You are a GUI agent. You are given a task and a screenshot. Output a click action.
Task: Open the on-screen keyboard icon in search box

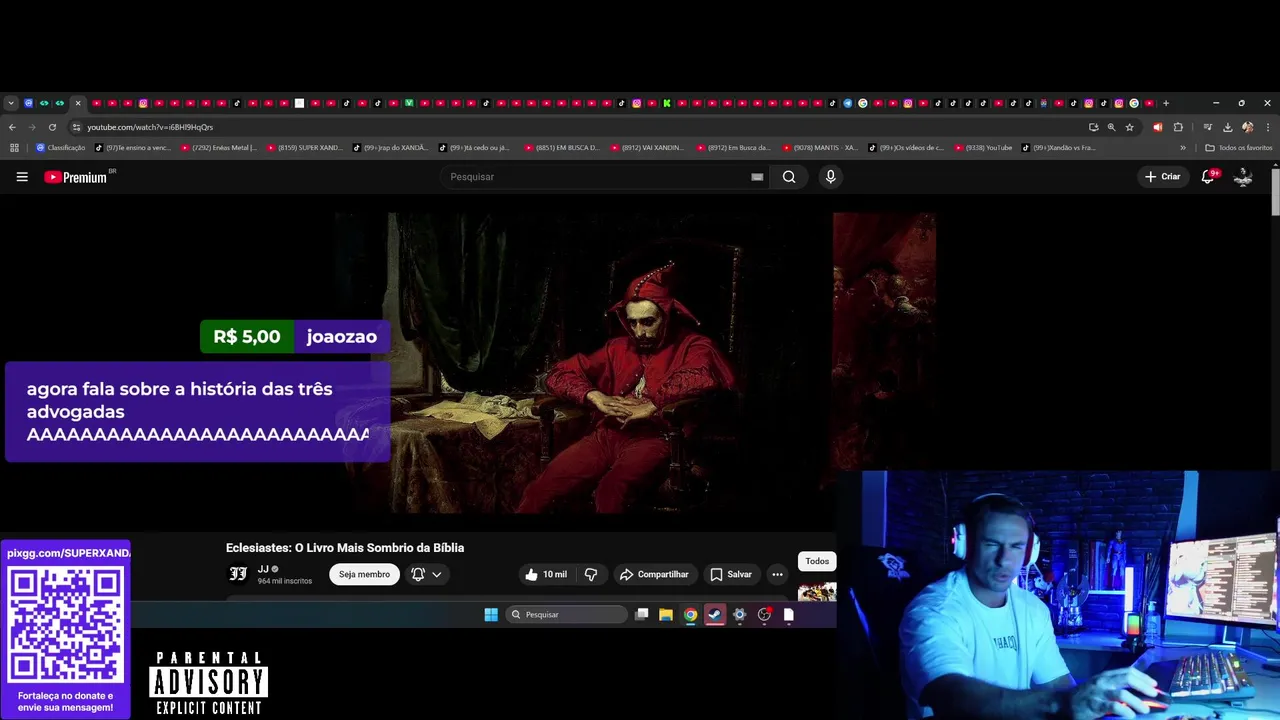point(757,177)
